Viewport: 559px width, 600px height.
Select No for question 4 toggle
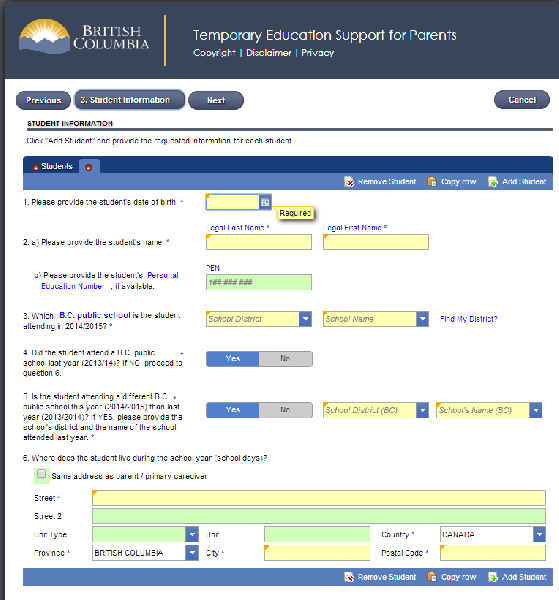click(285, 359)
